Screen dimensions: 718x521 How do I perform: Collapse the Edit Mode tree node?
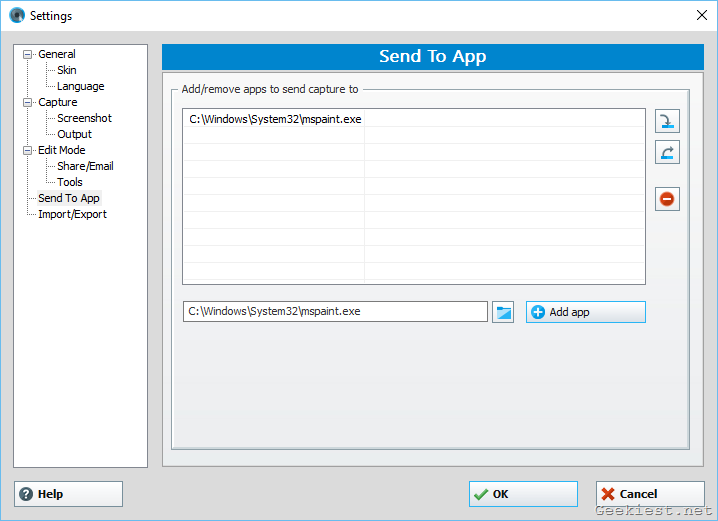[28, 150]
